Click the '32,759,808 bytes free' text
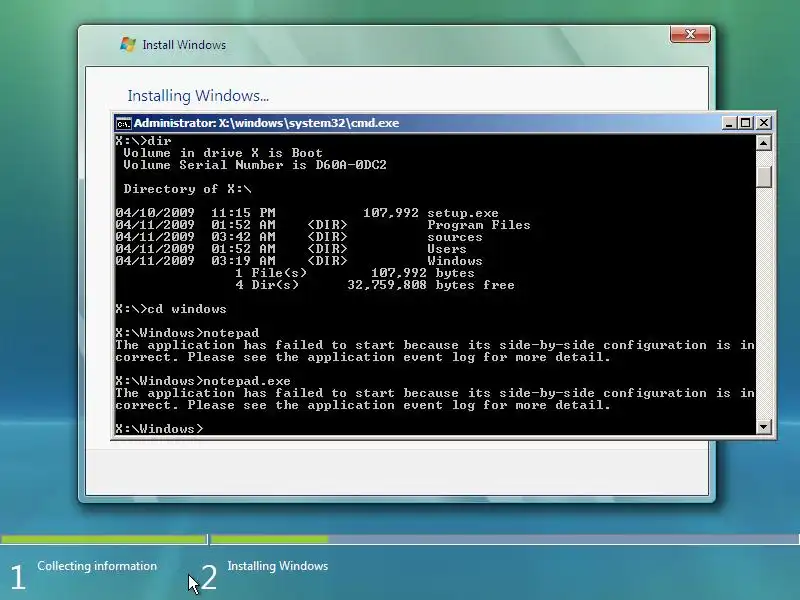800x600 pixels. (431, 285)
